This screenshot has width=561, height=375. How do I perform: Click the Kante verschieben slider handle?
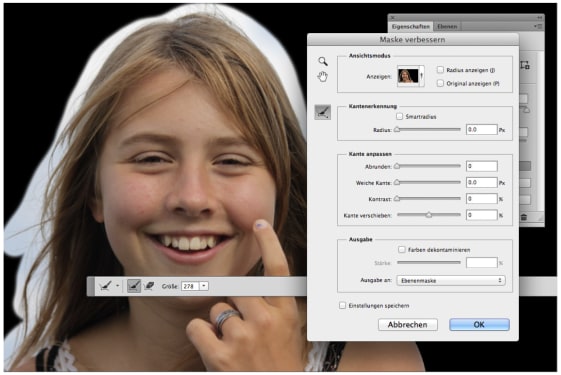click(429, 215)
